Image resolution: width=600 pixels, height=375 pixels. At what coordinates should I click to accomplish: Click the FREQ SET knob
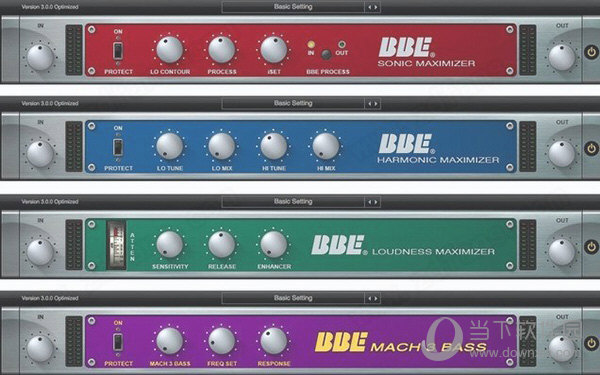click(x=222, y=341)
